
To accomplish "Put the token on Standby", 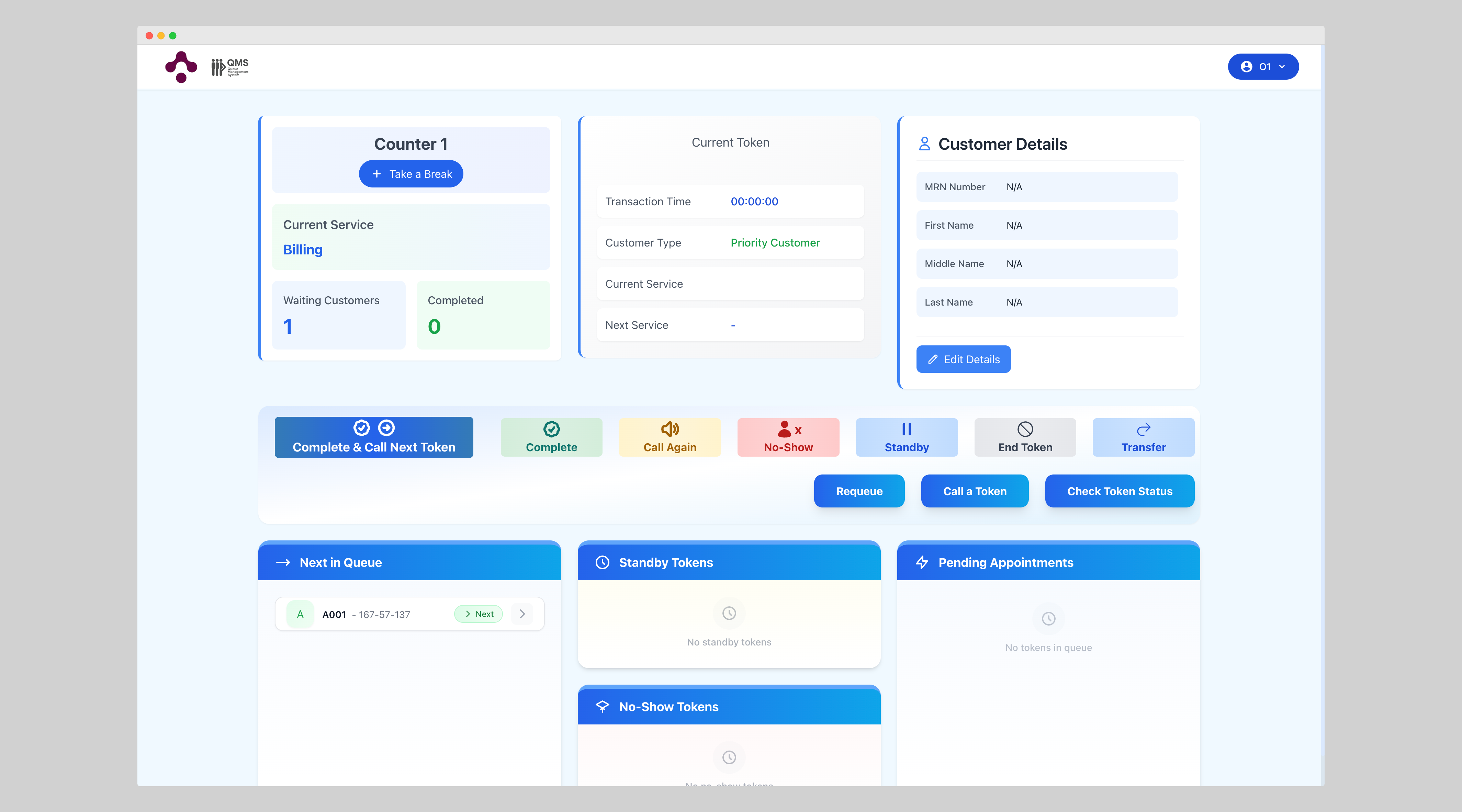I will pos(907,437).
